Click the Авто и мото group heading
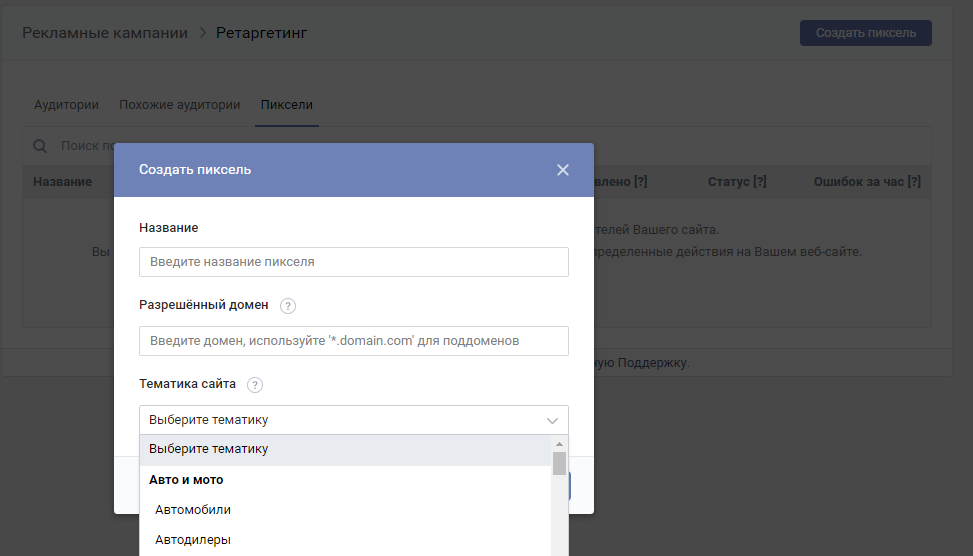The height and width of the screenshot is (556, 973). click(186, 480)
